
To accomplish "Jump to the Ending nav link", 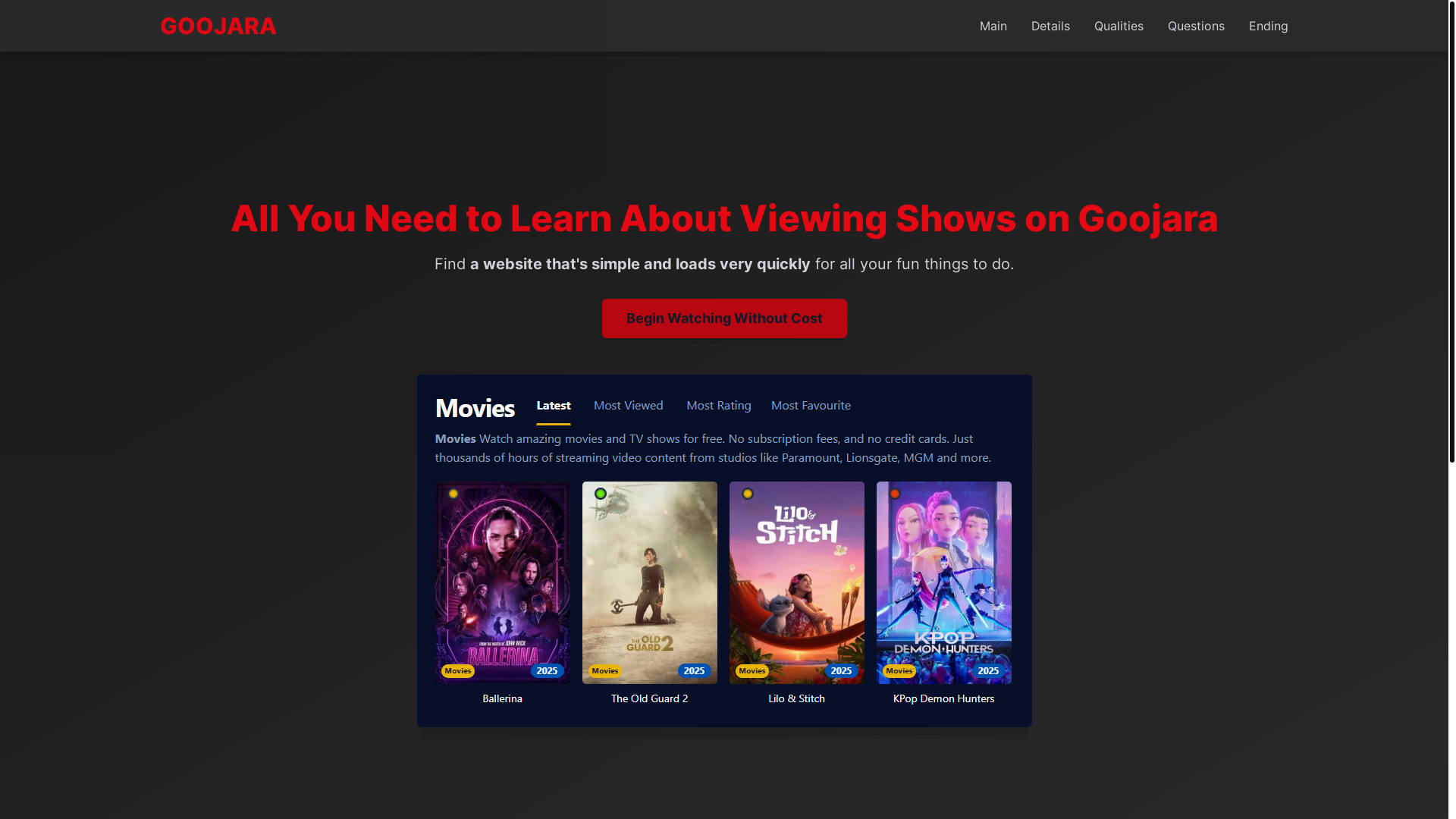I will pos(1268,26).
